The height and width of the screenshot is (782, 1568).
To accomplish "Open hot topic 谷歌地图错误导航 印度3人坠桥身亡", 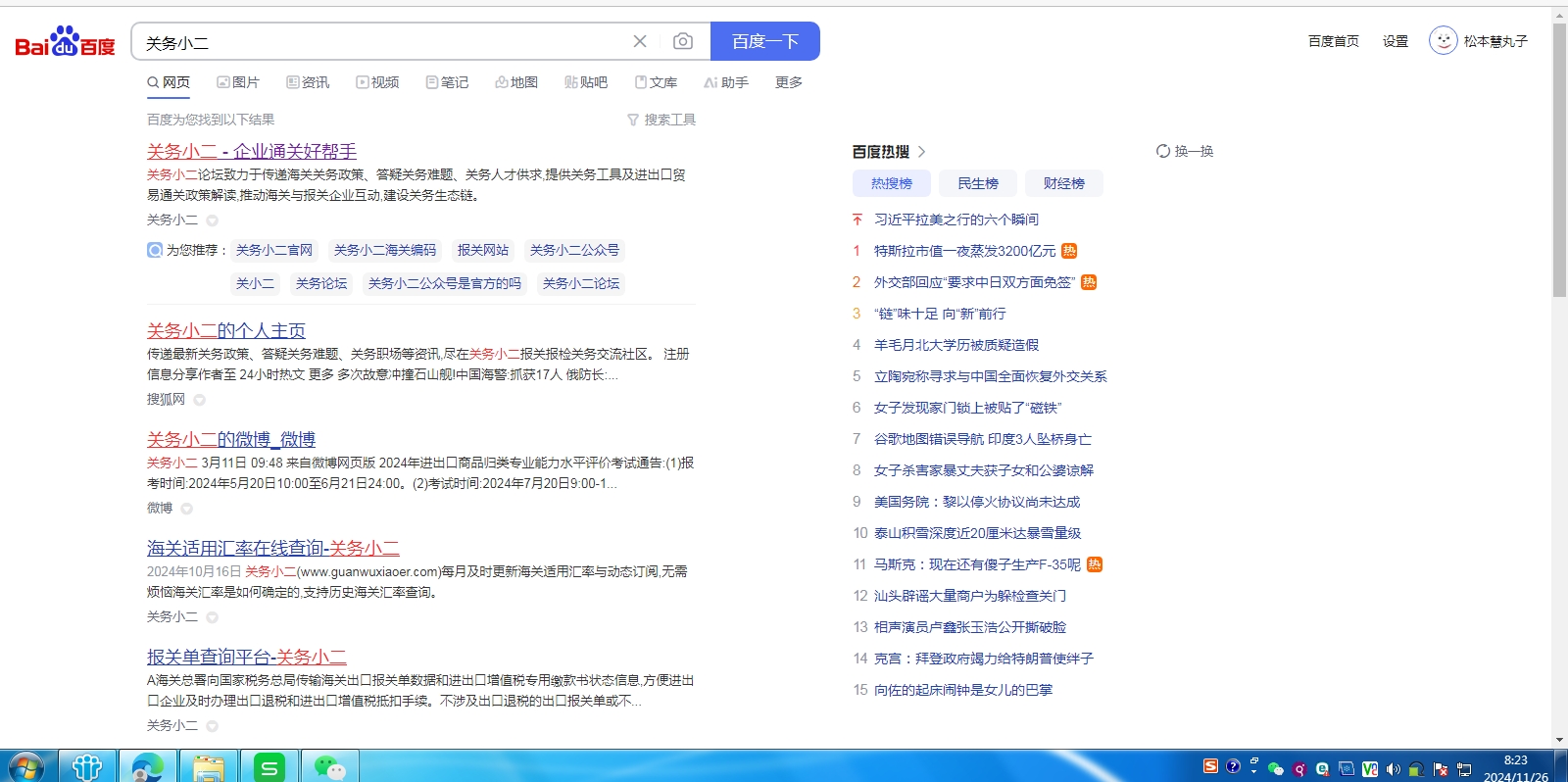I will pyautogui.click(x=983, y=439).
